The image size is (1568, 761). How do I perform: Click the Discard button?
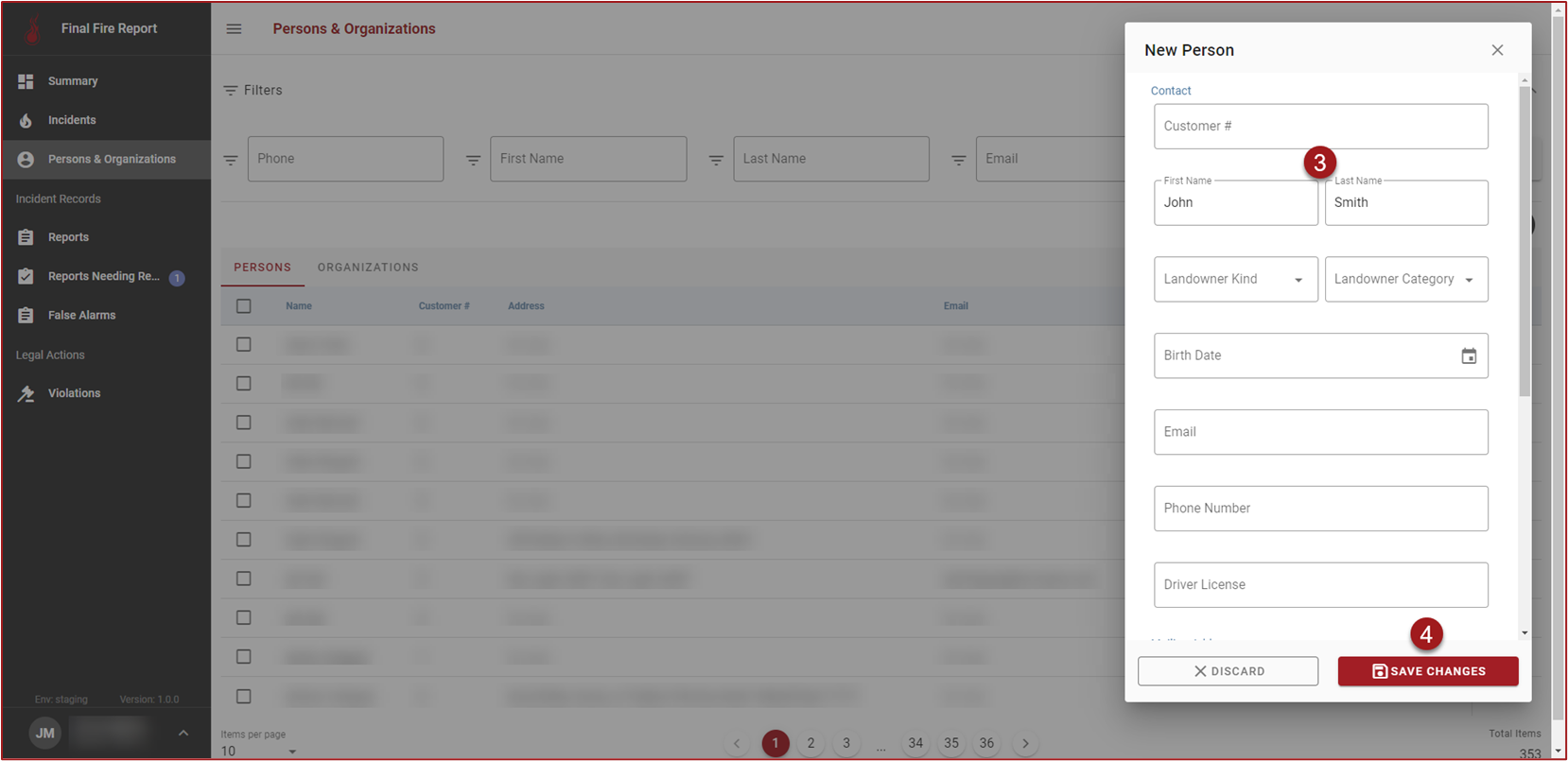pyautogui.click(x=1228, y=671)
